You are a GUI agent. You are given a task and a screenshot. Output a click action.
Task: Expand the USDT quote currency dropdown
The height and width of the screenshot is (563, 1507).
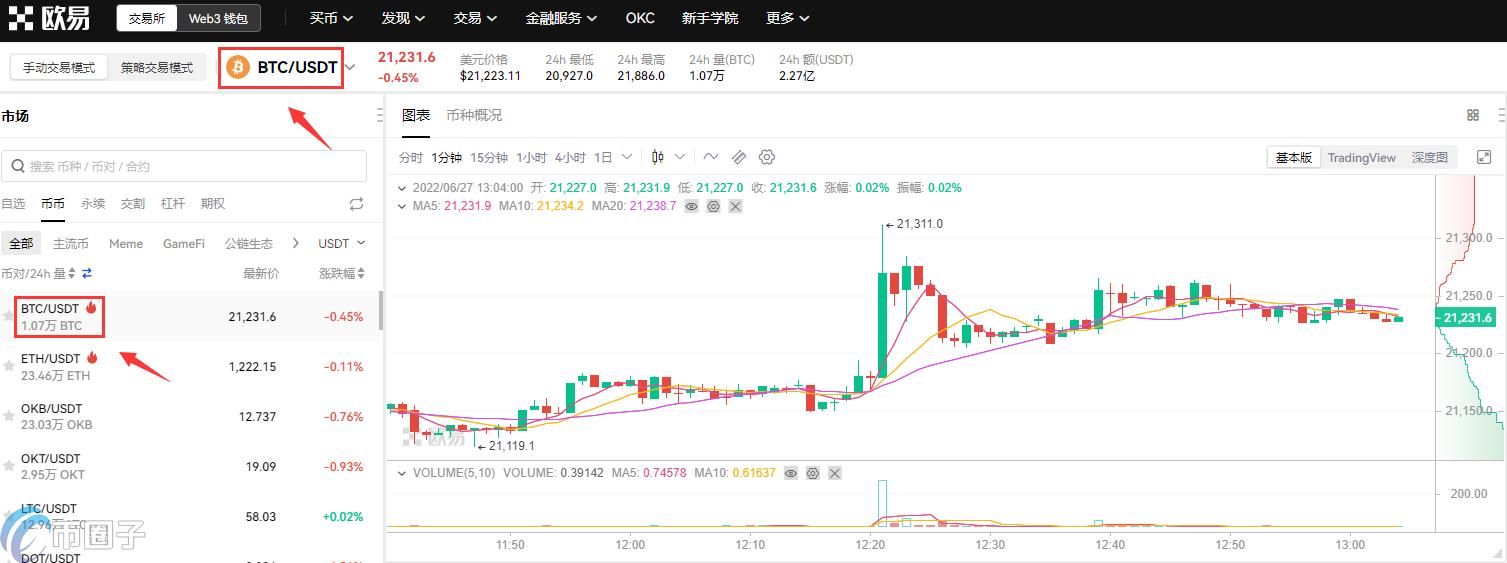click(341, 243)
